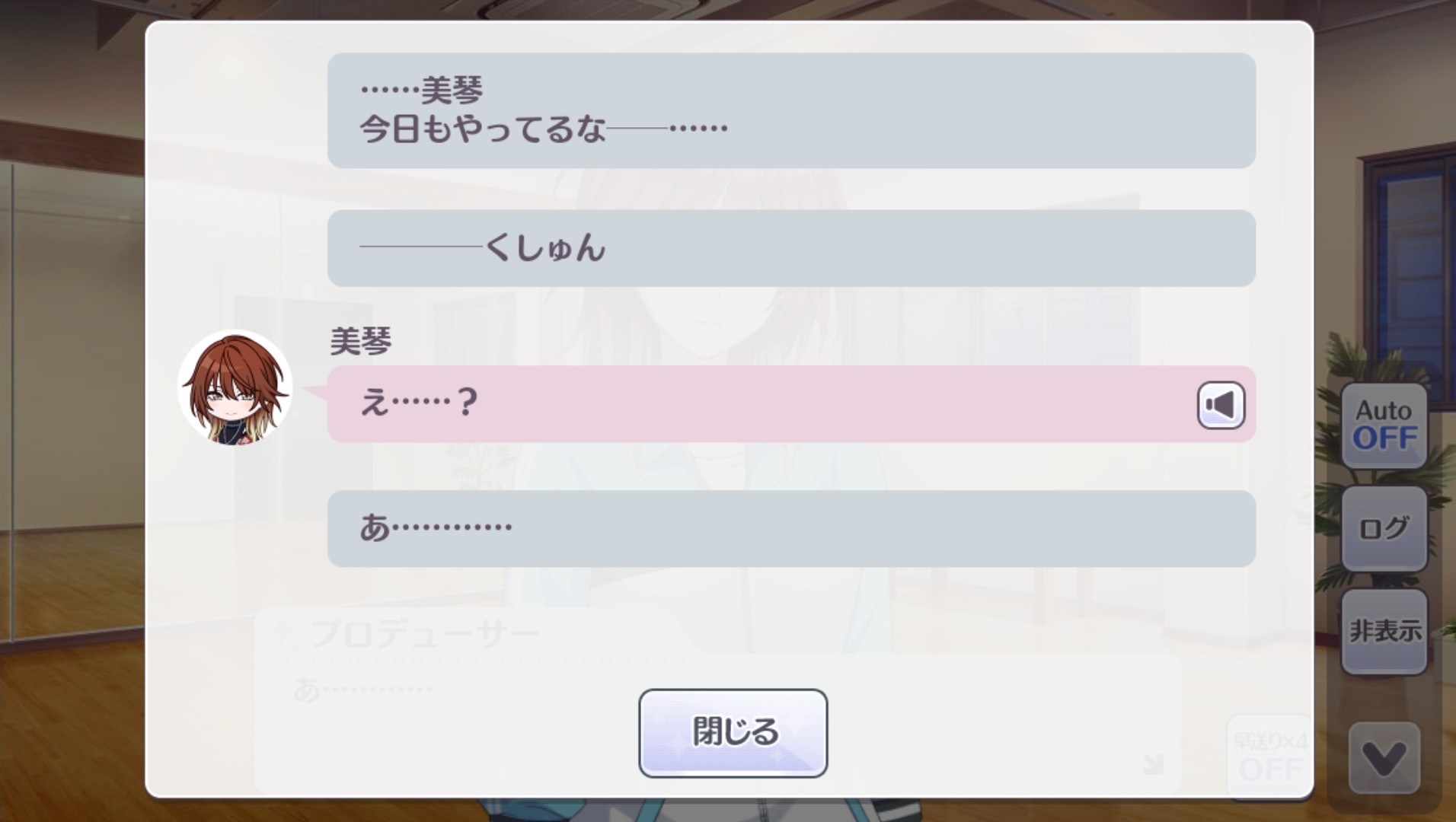
Task: Select the くしゅん log entry
Action: [791, 248]
